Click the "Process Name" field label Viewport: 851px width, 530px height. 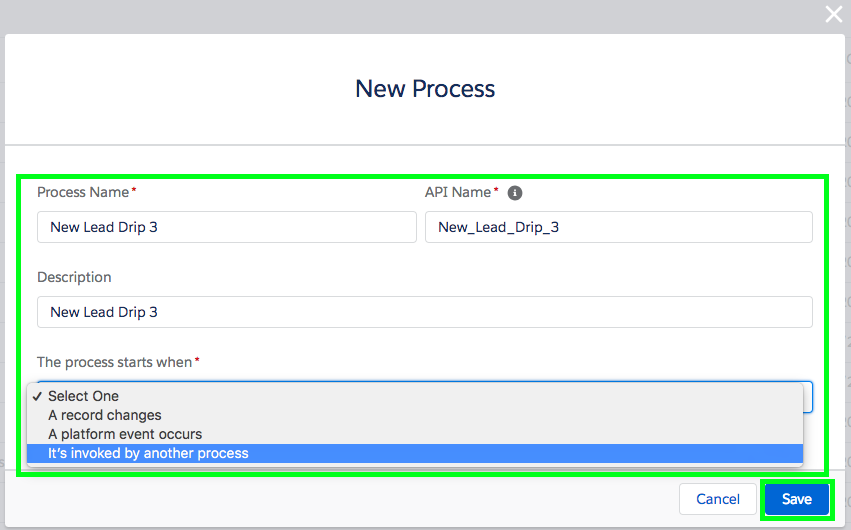tap(83, 192)
